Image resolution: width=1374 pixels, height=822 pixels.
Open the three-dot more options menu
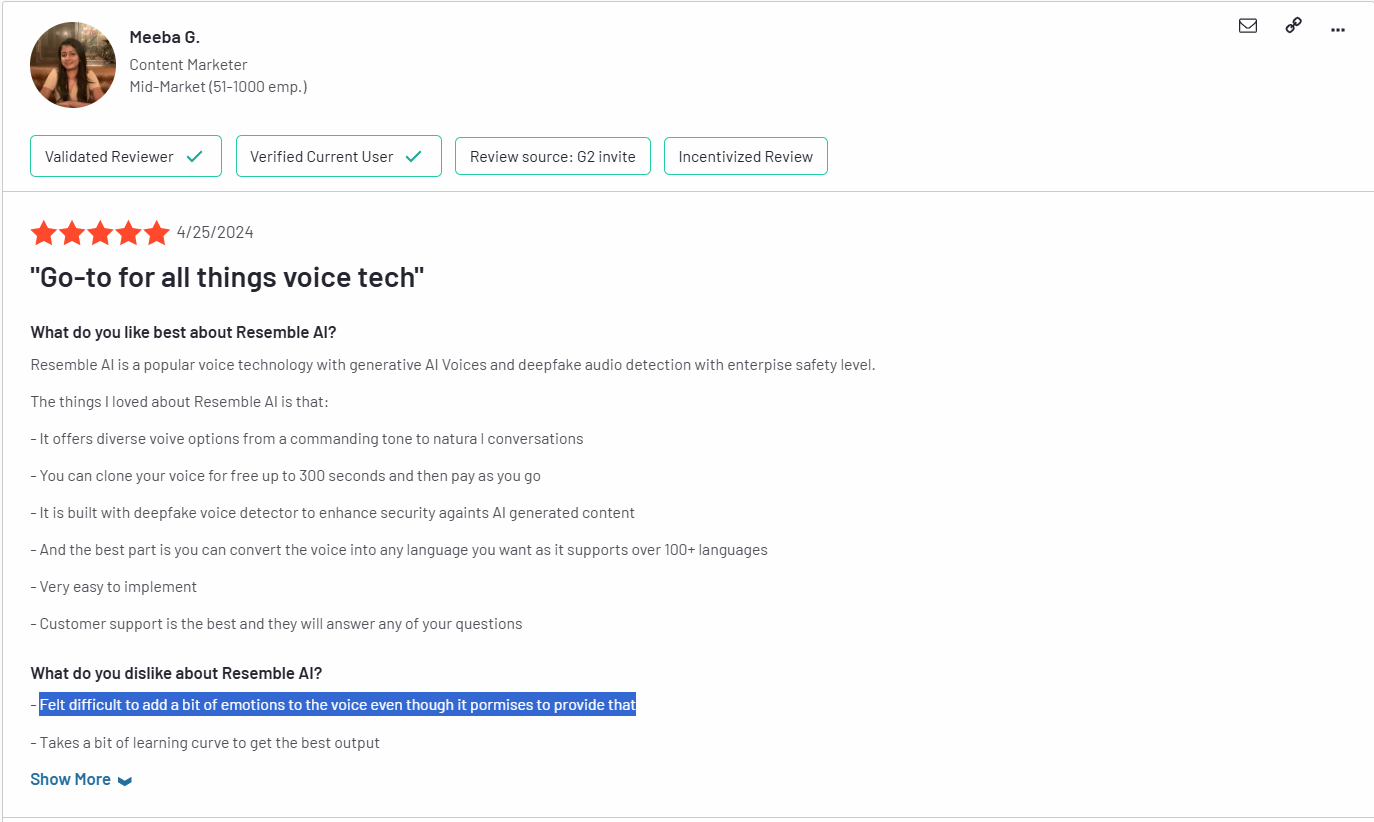[x=1338, y=29]
